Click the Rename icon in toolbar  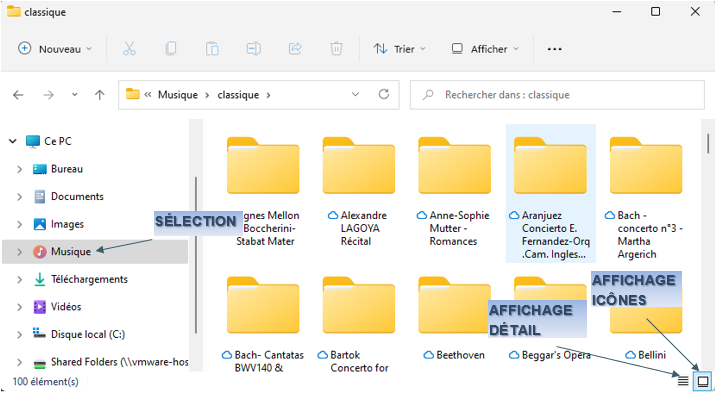coord(254,48)
